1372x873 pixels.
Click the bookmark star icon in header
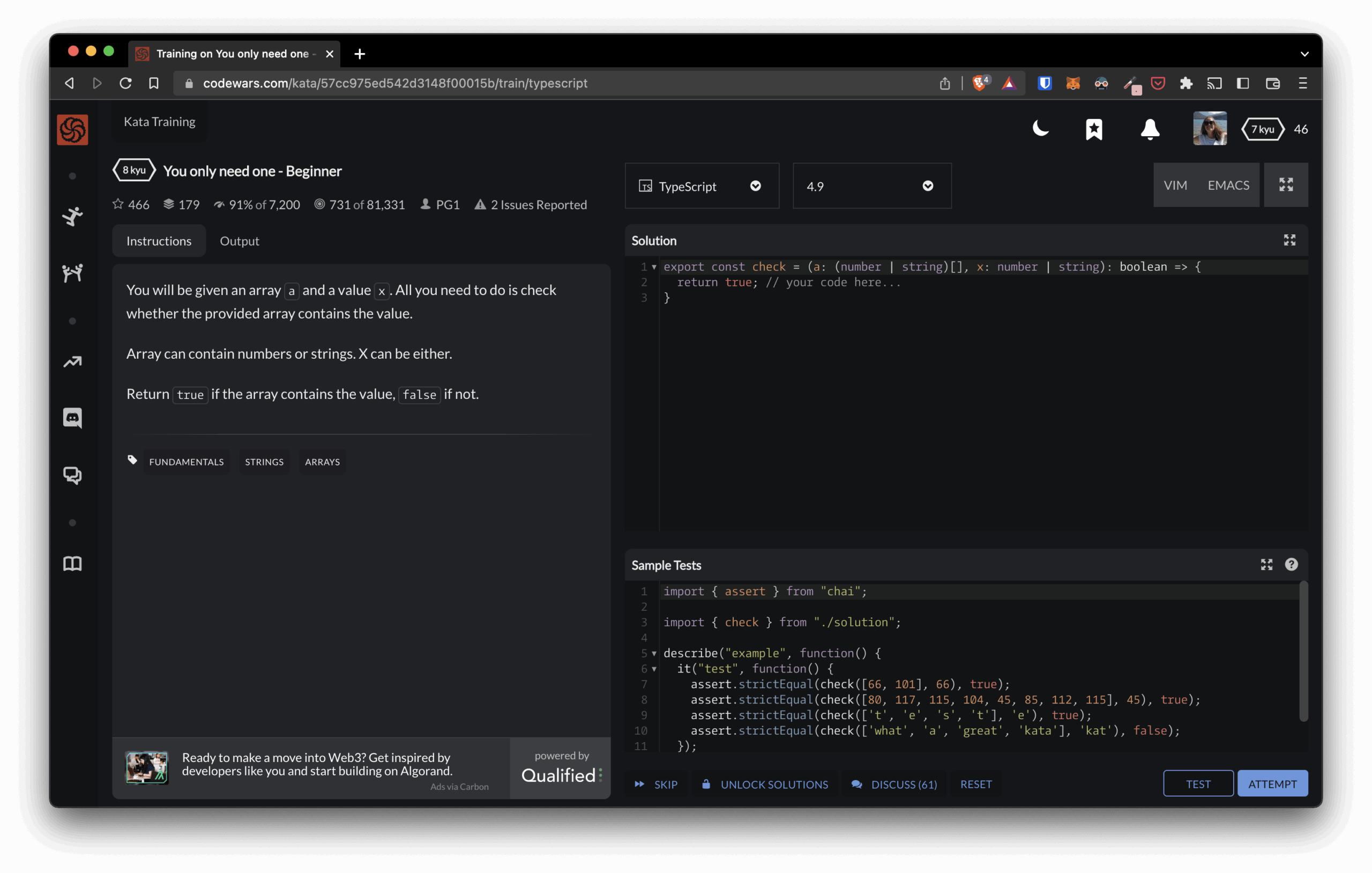point(1093,129)
